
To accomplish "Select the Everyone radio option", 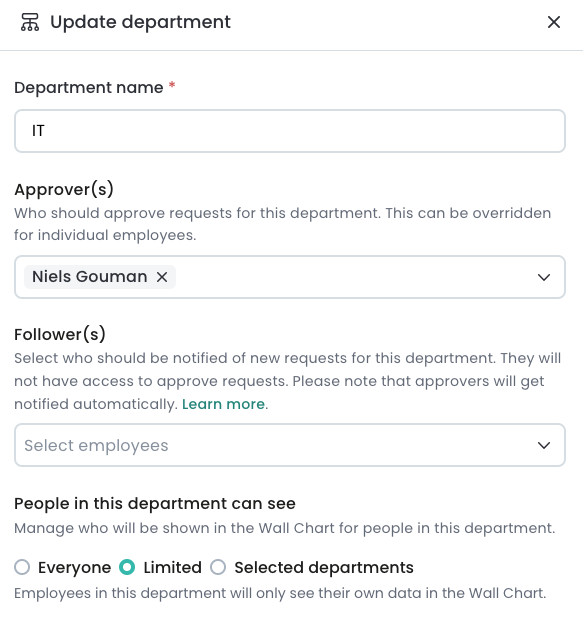I will coord(22,567).
